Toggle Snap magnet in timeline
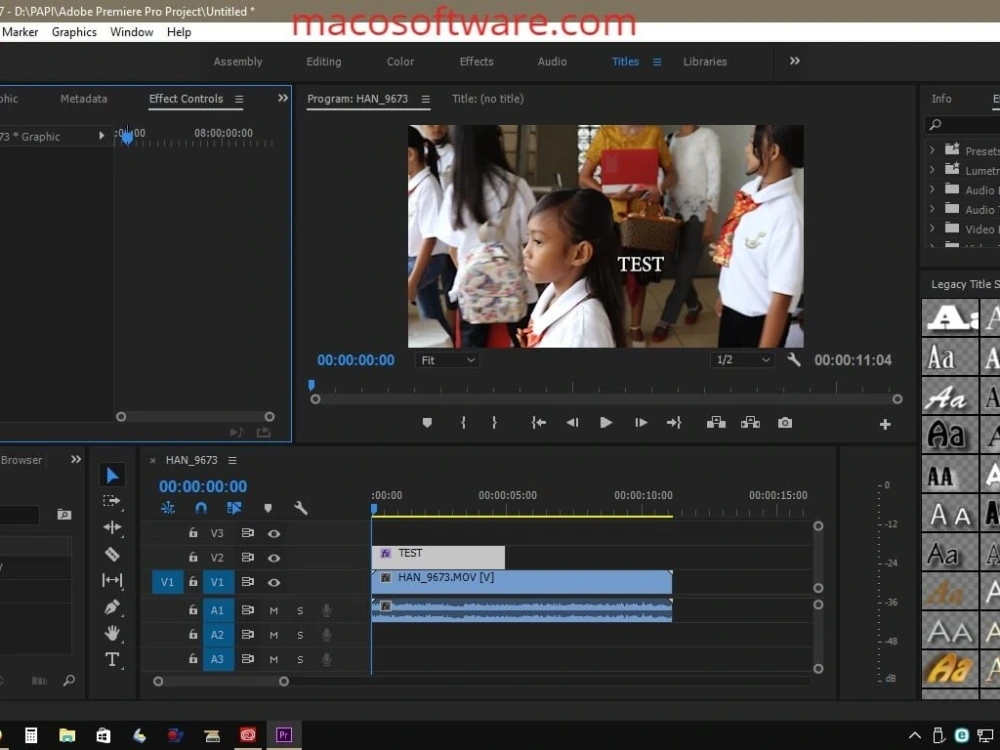Screen dimensions: 1000x750 201,508
